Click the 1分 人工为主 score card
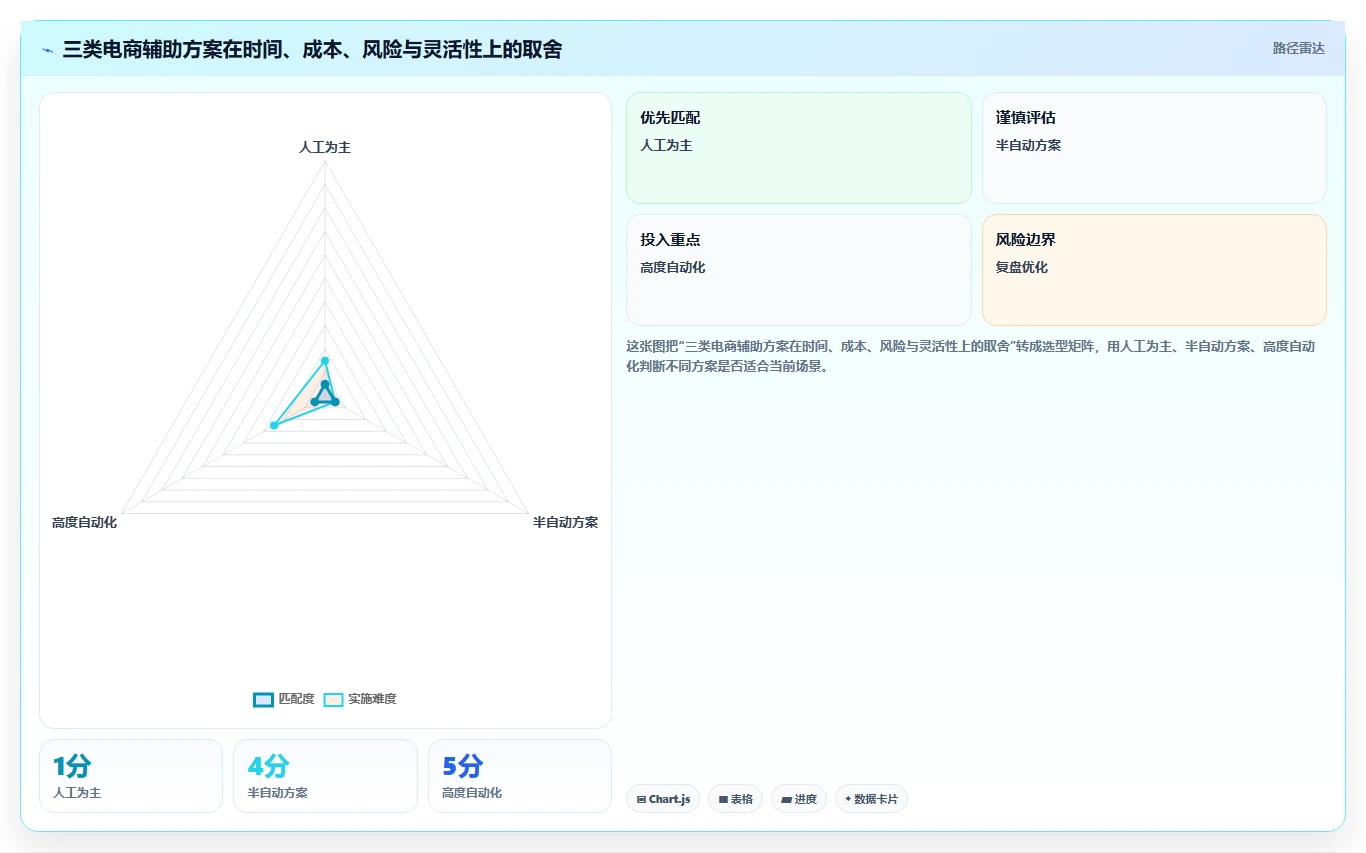The width and height of the screenshot is (1366, 853). 131,776
